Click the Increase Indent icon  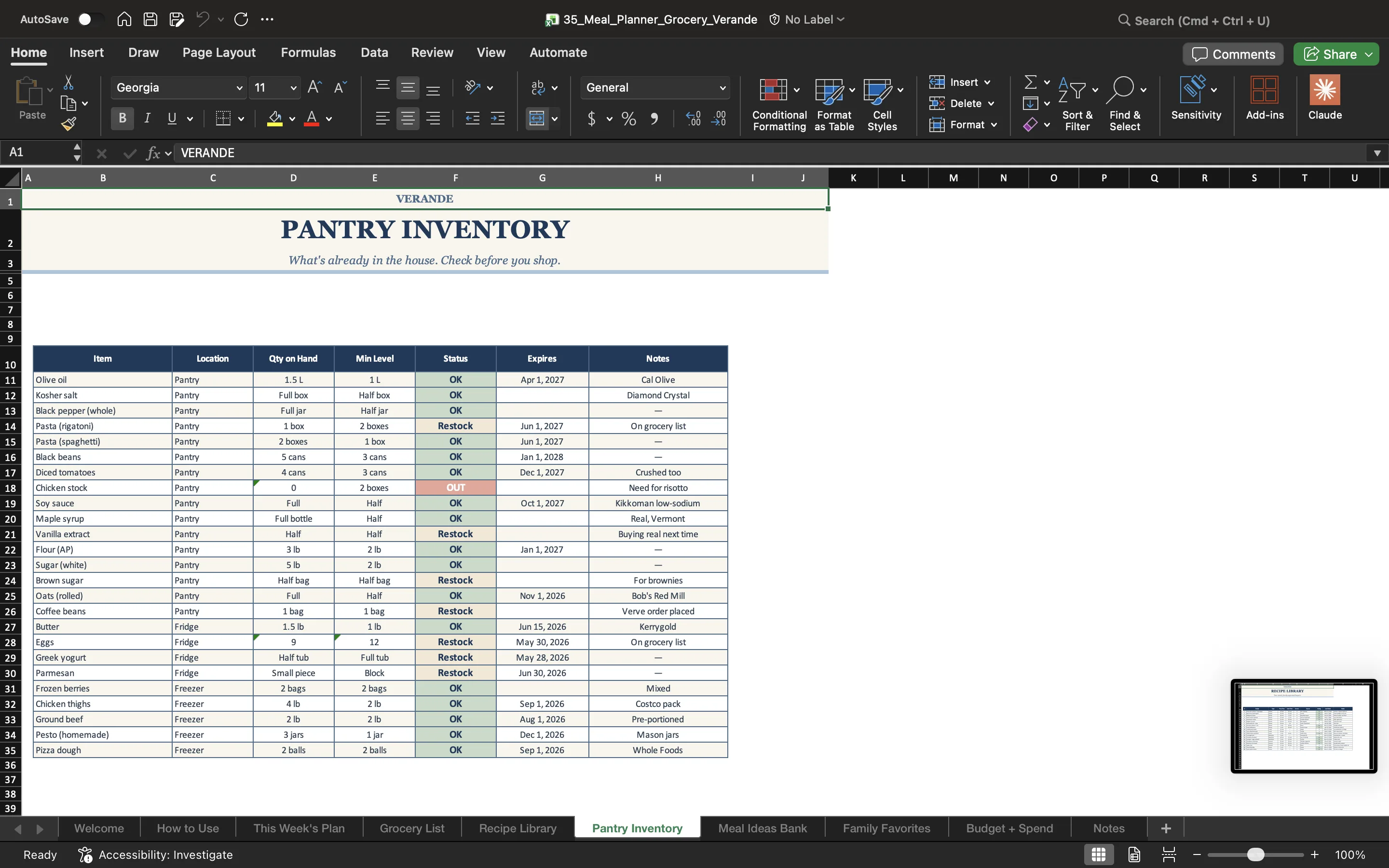coord(498,119)
